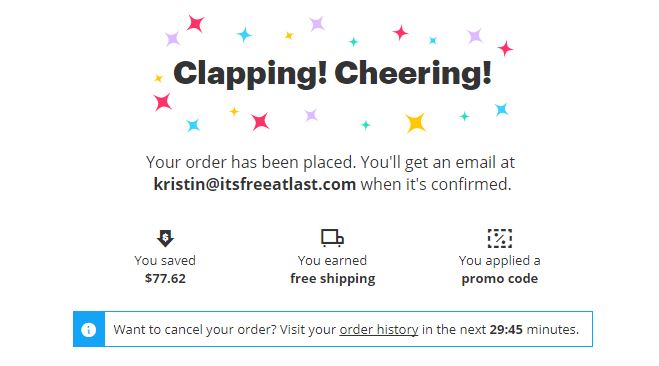Click the "Your order has been placed" message
This screenshot has width=659, height=366.
[x=251, y=162]
